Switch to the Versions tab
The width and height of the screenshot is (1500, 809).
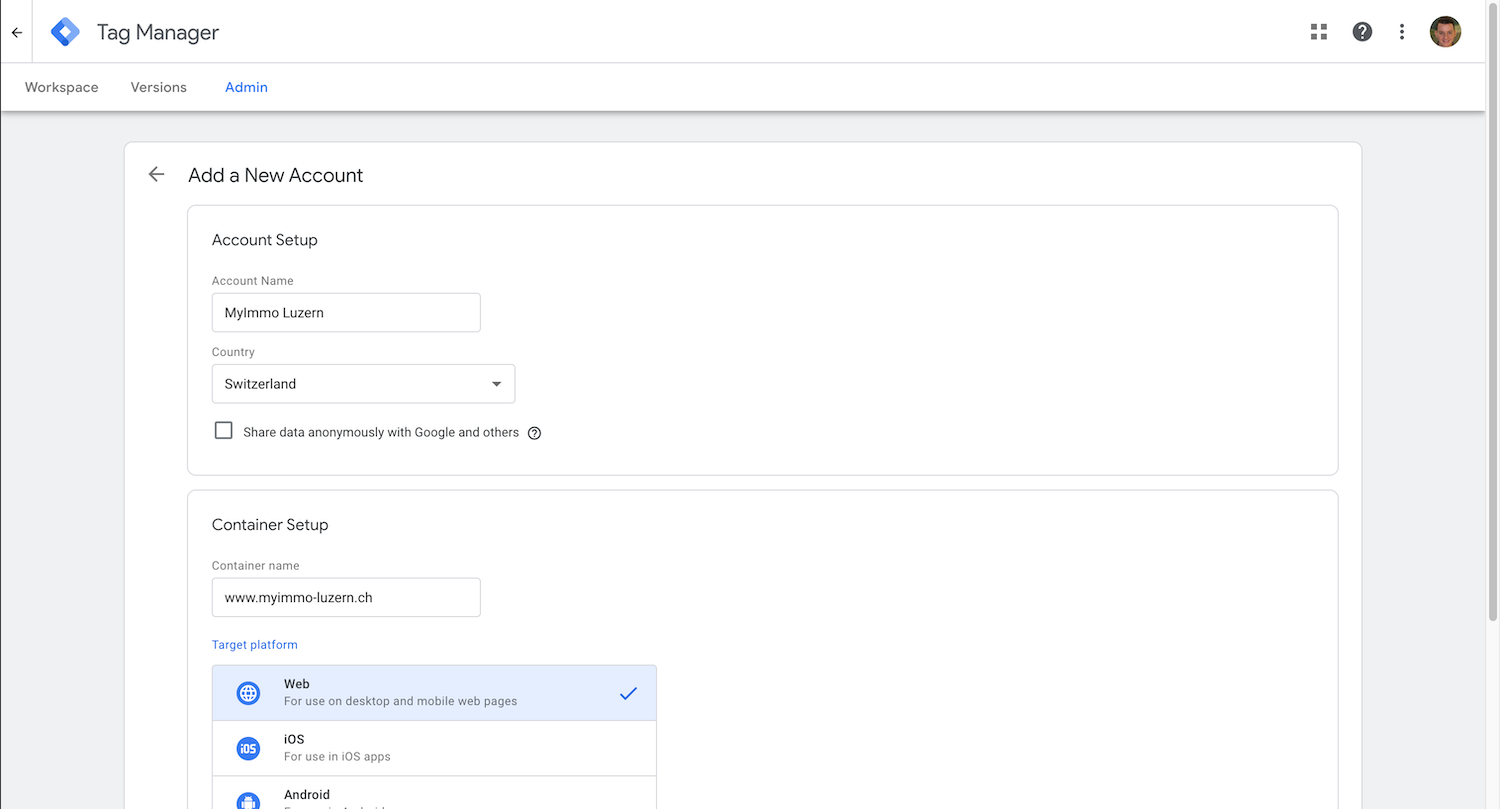(x=159, y=87)
